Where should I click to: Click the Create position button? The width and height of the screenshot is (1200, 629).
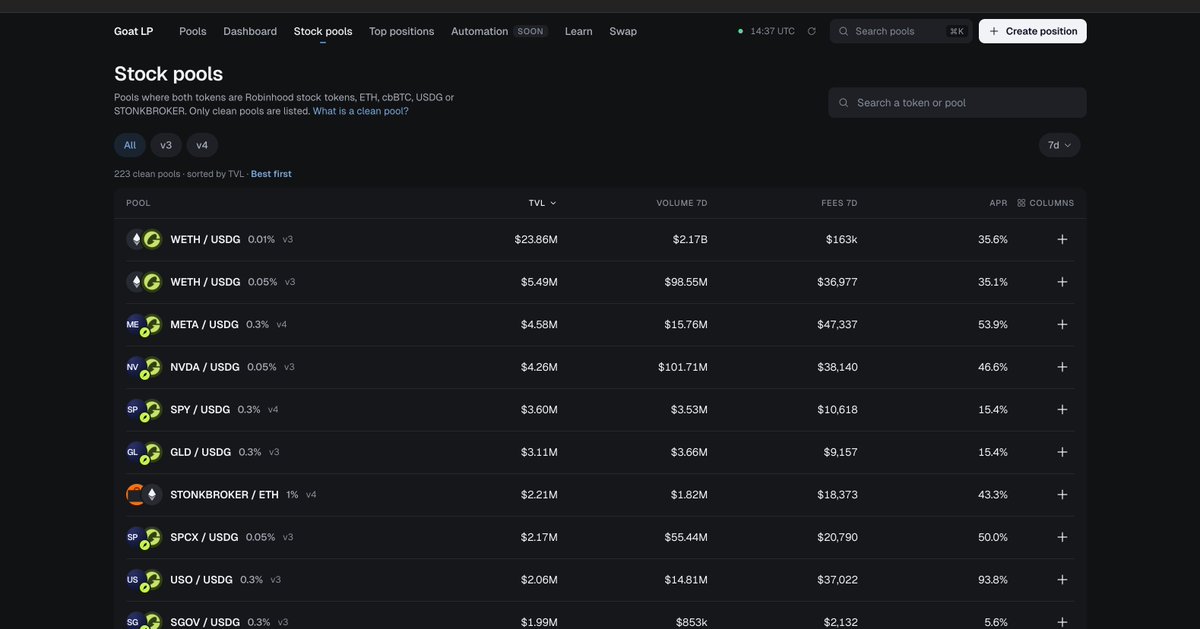(1033, 31)
